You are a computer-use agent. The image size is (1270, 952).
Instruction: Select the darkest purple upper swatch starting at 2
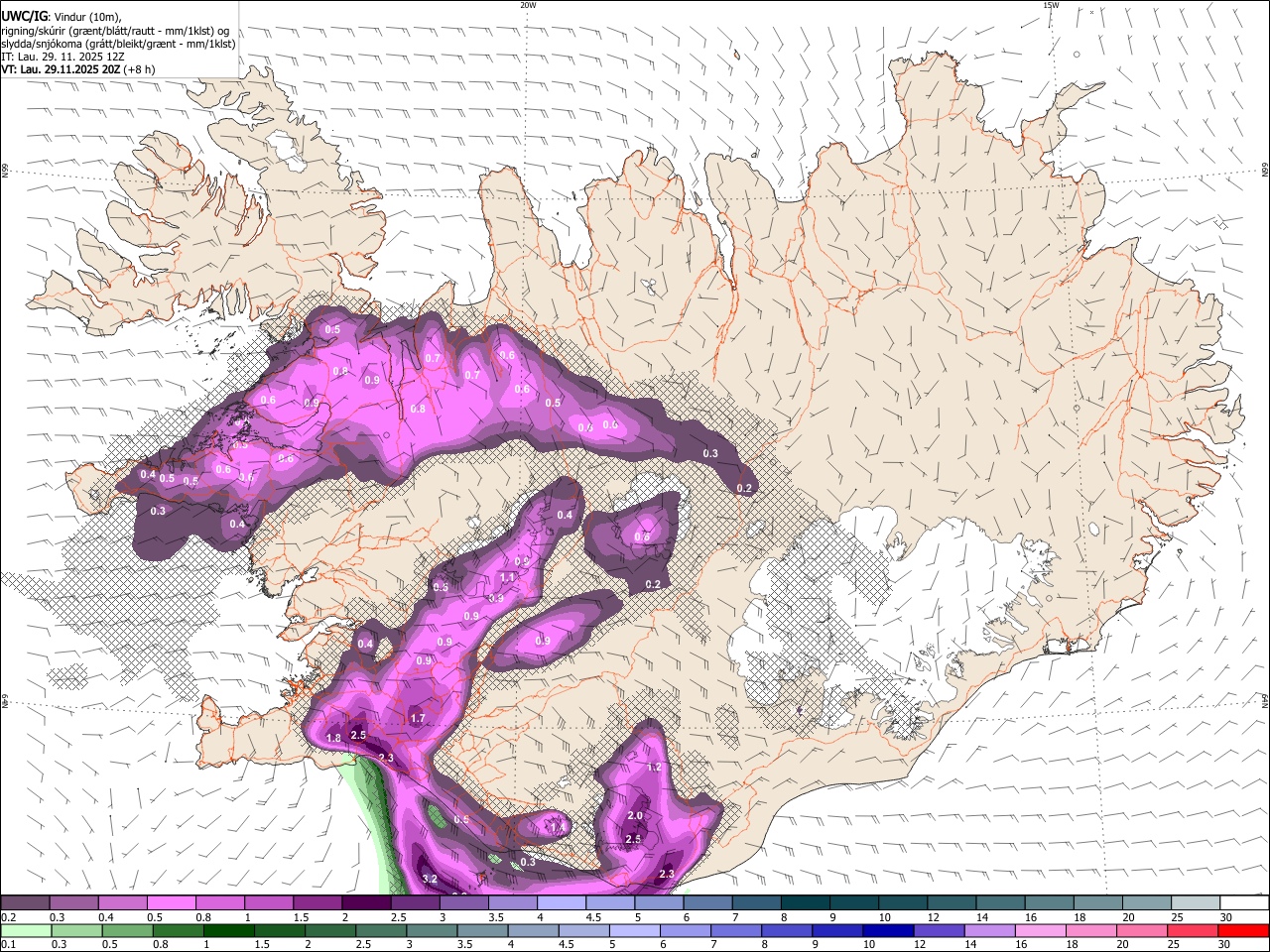(365, 902)
